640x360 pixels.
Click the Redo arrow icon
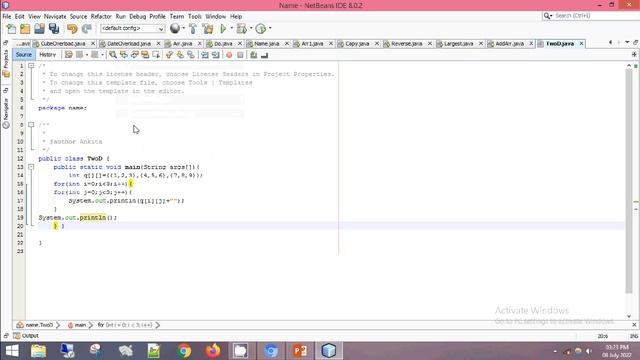click(87, 28)
